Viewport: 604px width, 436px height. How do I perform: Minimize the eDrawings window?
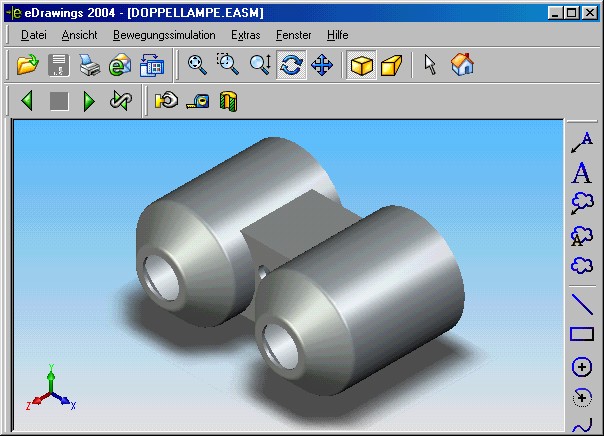(555, 13)
